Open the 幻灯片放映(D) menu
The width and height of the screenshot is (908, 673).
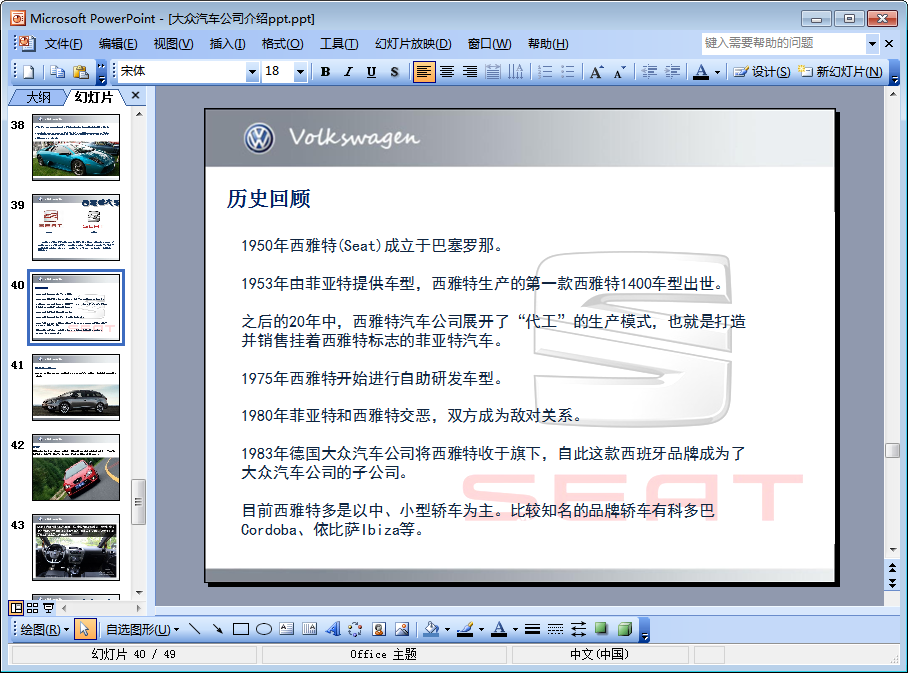point(413,44)
